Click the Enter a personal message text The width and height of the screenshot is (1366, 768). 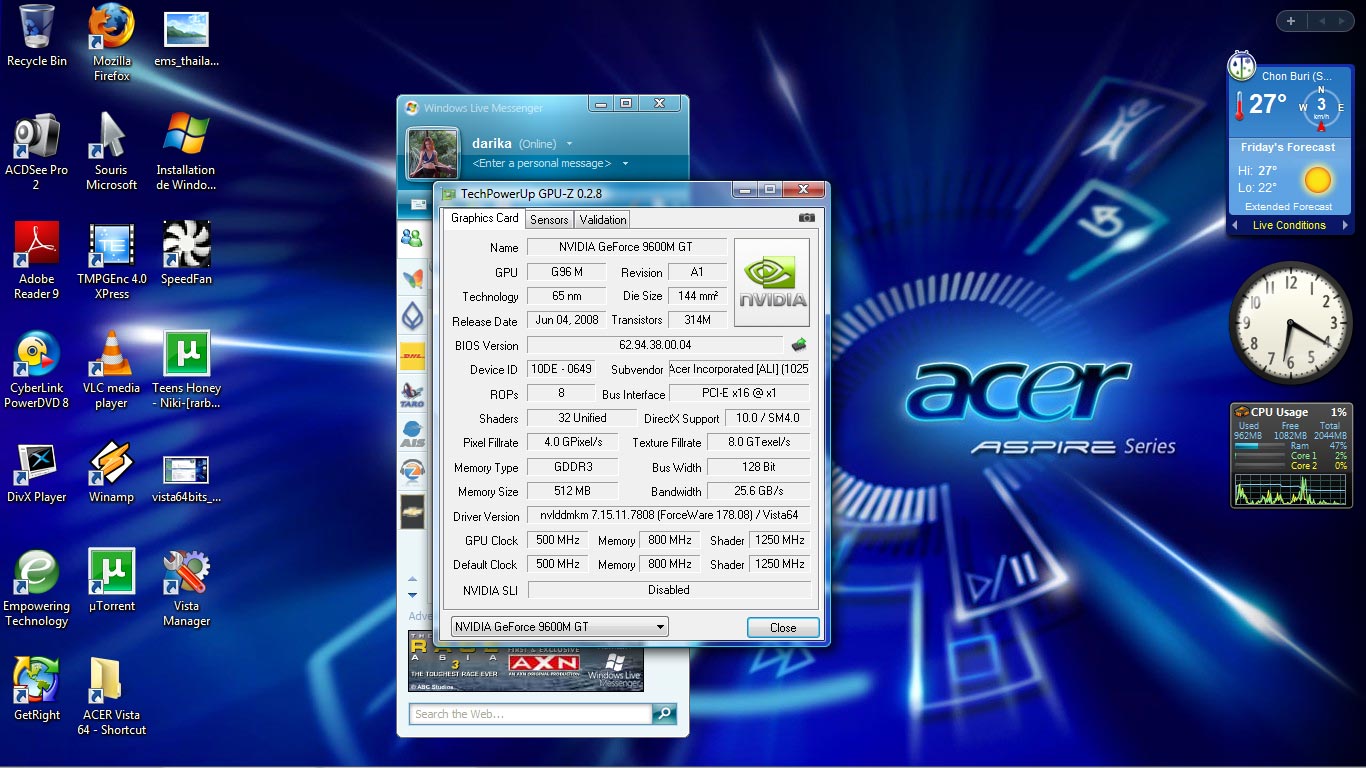pos(541,163)
